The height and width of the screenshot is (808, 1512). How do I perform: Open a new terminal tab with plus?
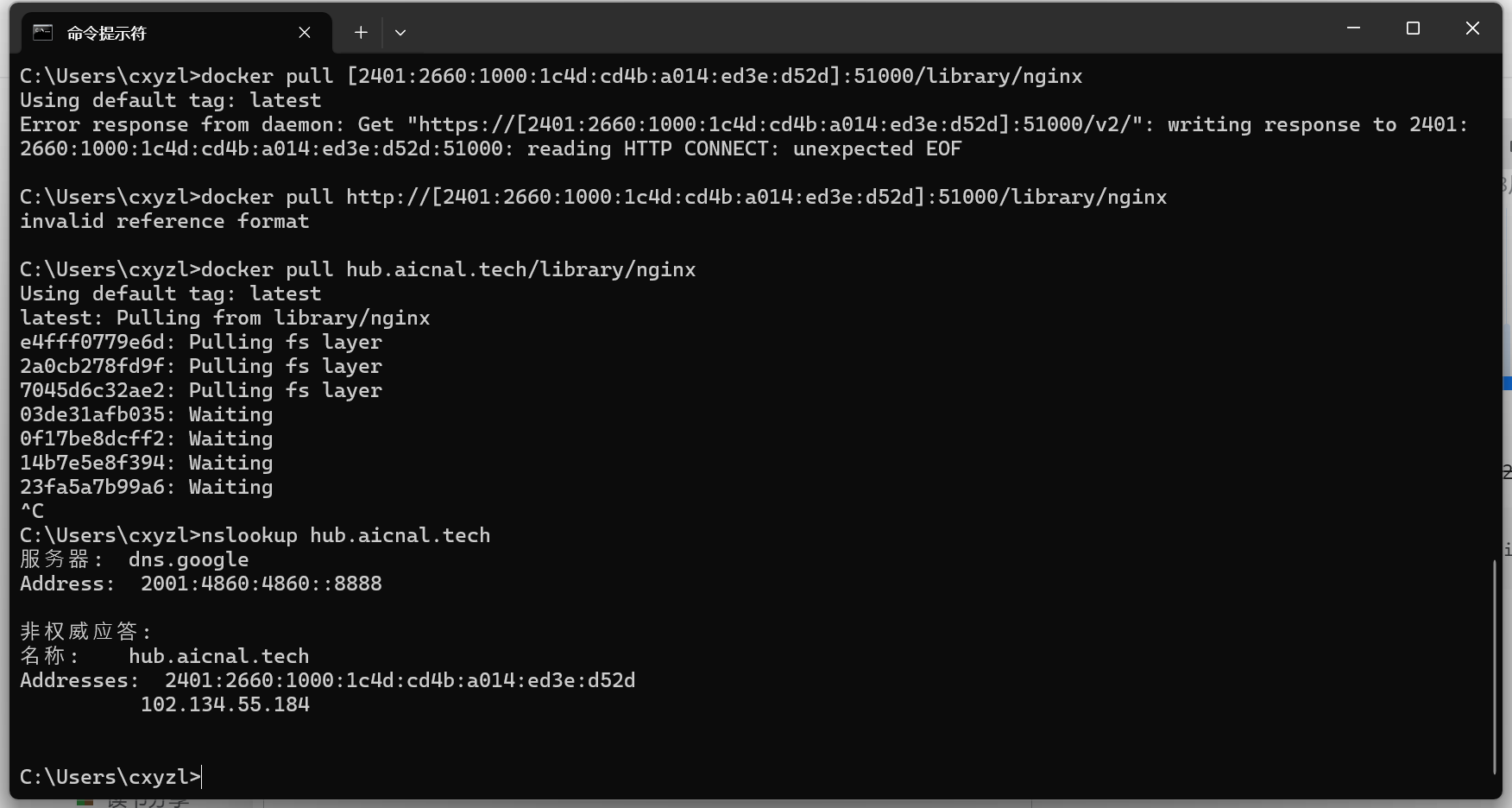tap(361, 33)
